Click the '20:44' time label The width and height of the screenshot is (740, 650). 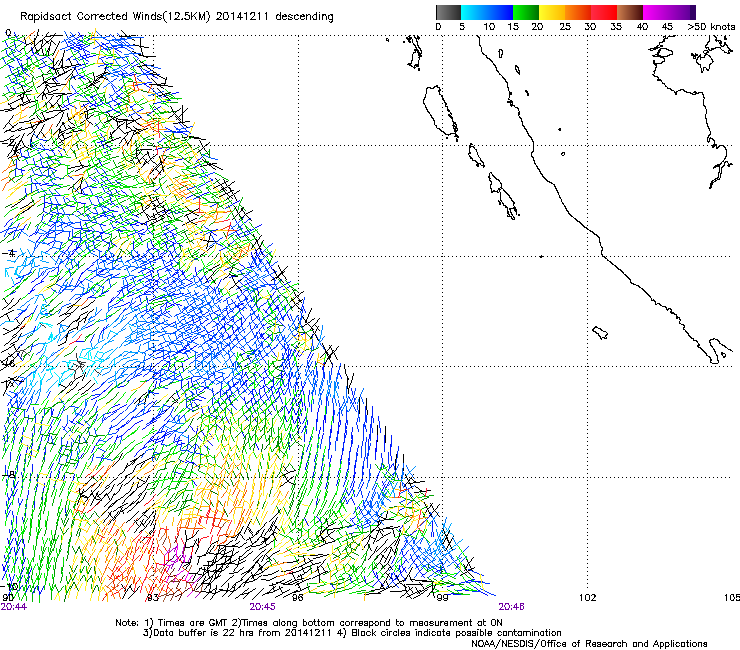(x=14, y=607)
